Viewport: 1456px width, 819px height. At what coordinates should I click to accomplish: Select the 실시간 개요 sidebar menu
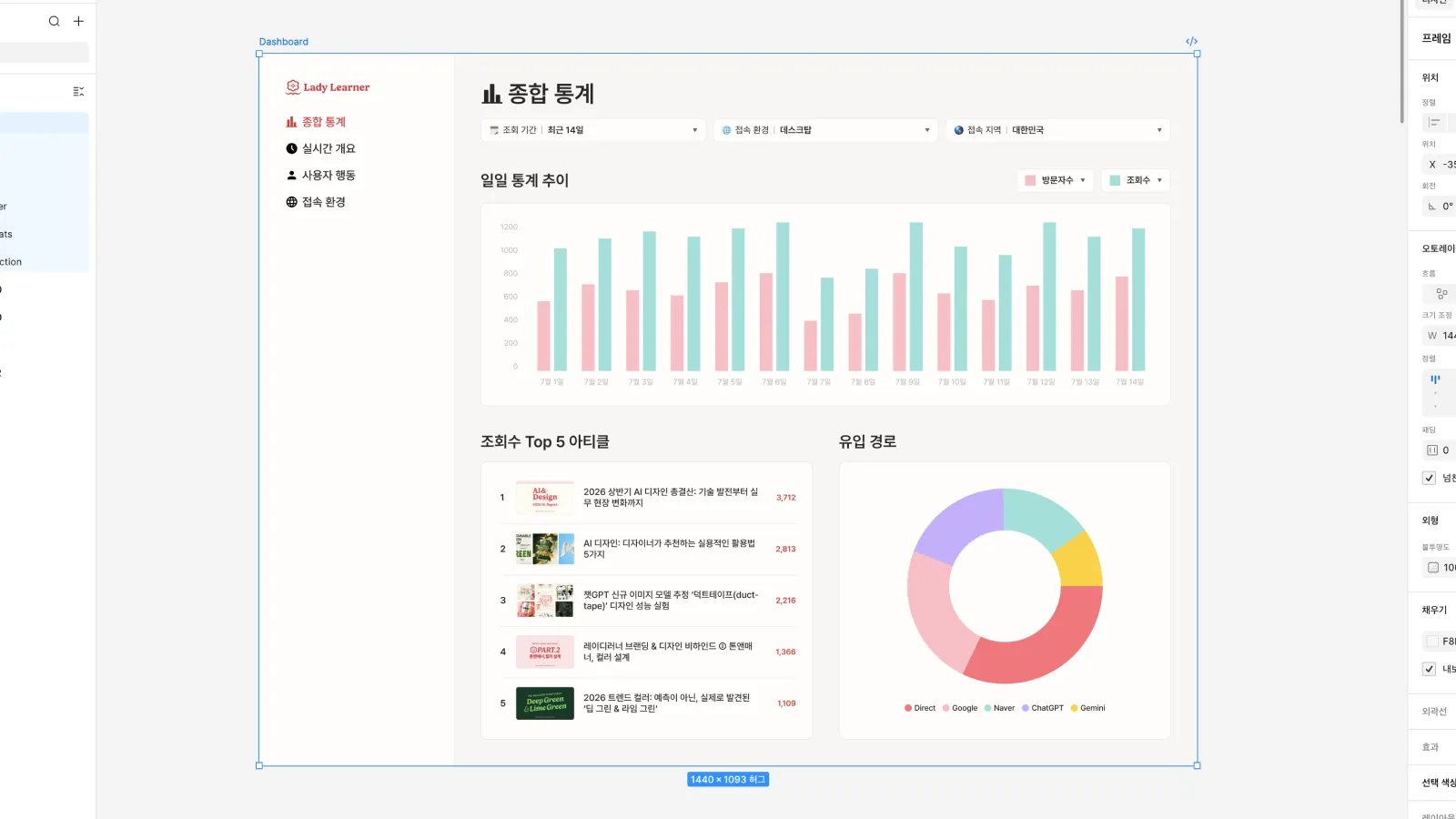pyautogui.click(x=320, y=148)
